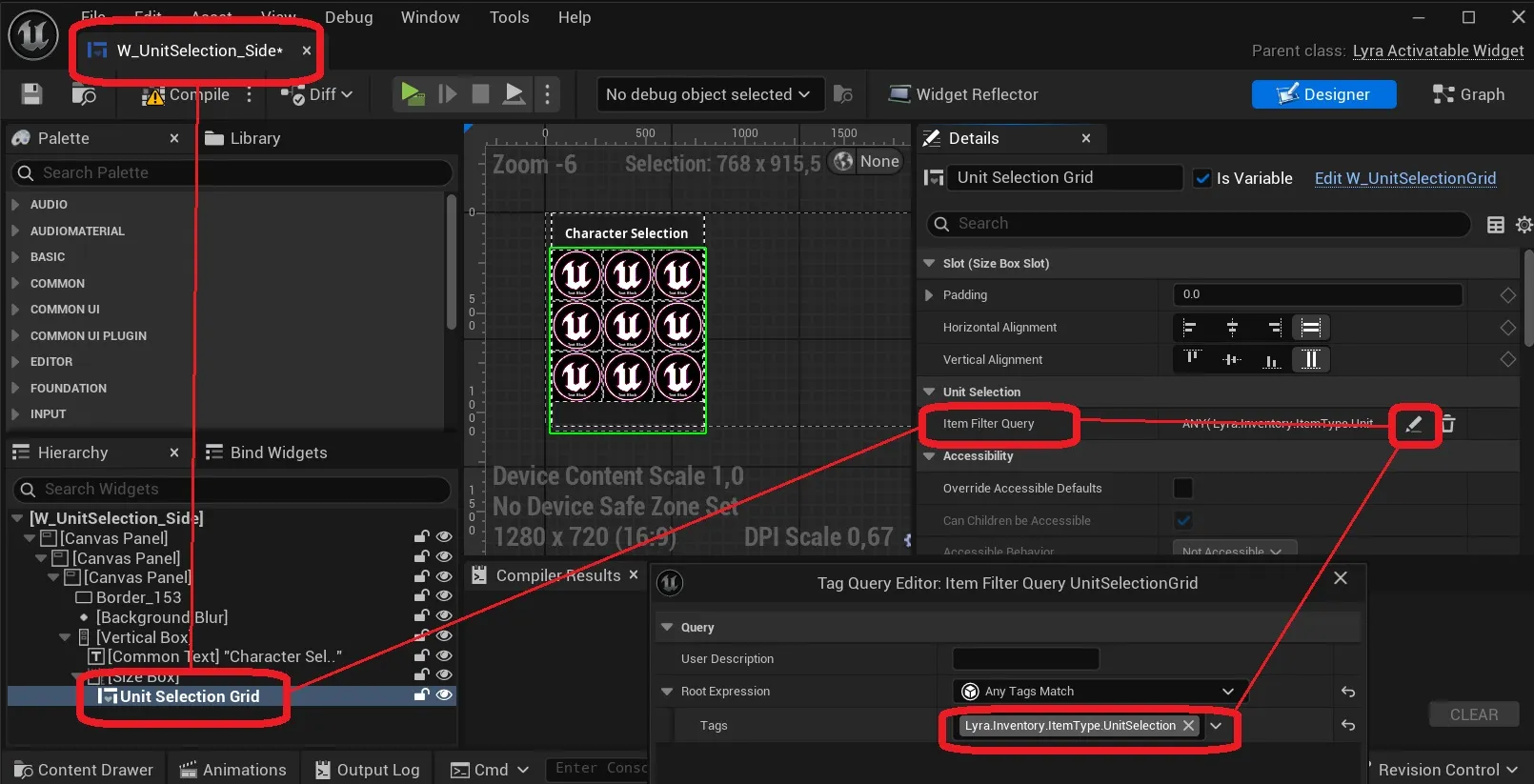The height and width of the screenshot is (784, 1534).
Task: Toggle lock icon for Common Text row
Action: coord(421,655)
